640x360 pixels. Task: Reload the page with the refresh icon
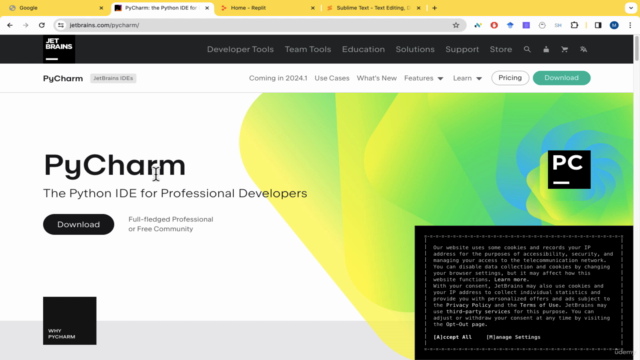coord(42,25)
